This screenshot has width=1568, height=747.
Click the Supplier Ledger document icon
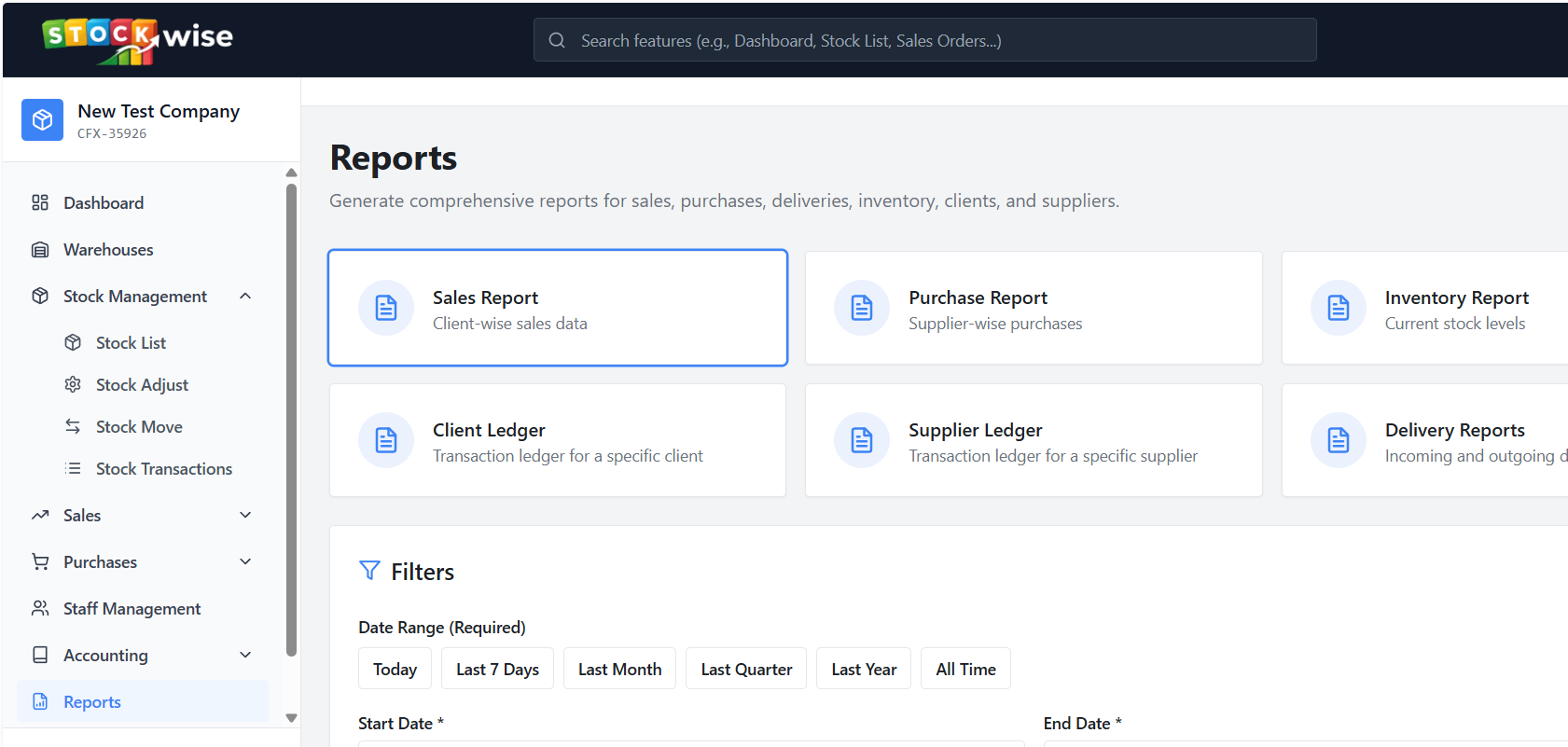862,440
